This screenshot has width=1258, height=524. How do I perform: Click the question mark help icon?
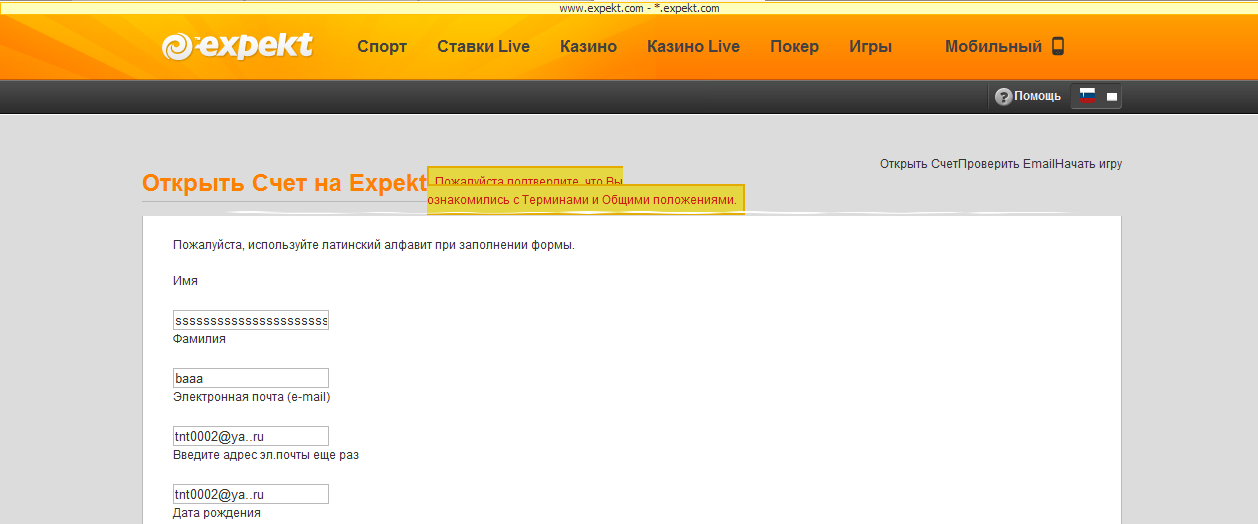coord(1003,96)
